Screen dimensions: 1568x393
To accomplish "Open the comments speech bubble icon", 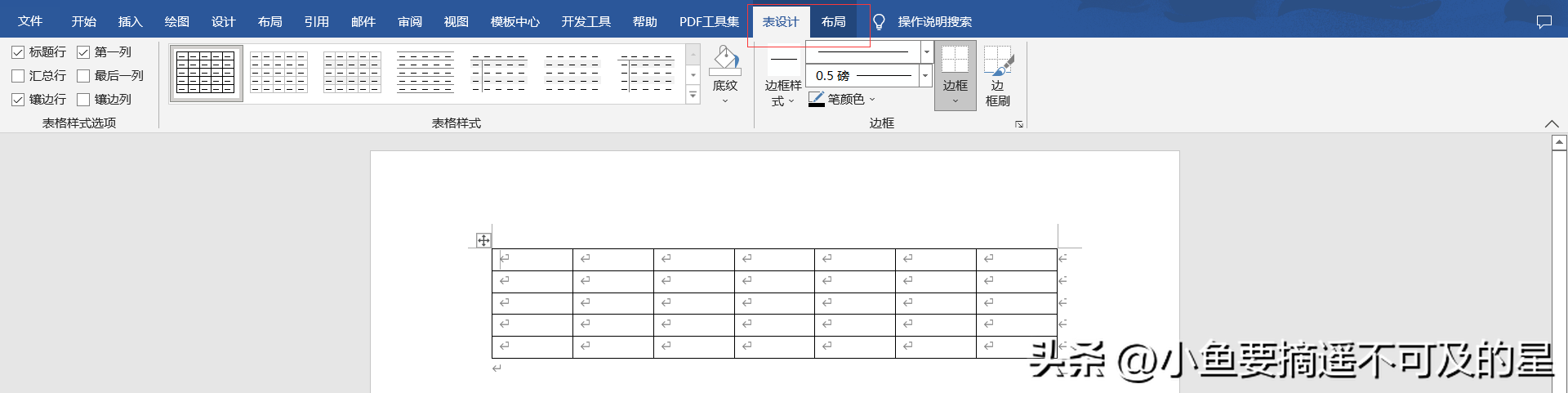I will (x=1543, y=22).
